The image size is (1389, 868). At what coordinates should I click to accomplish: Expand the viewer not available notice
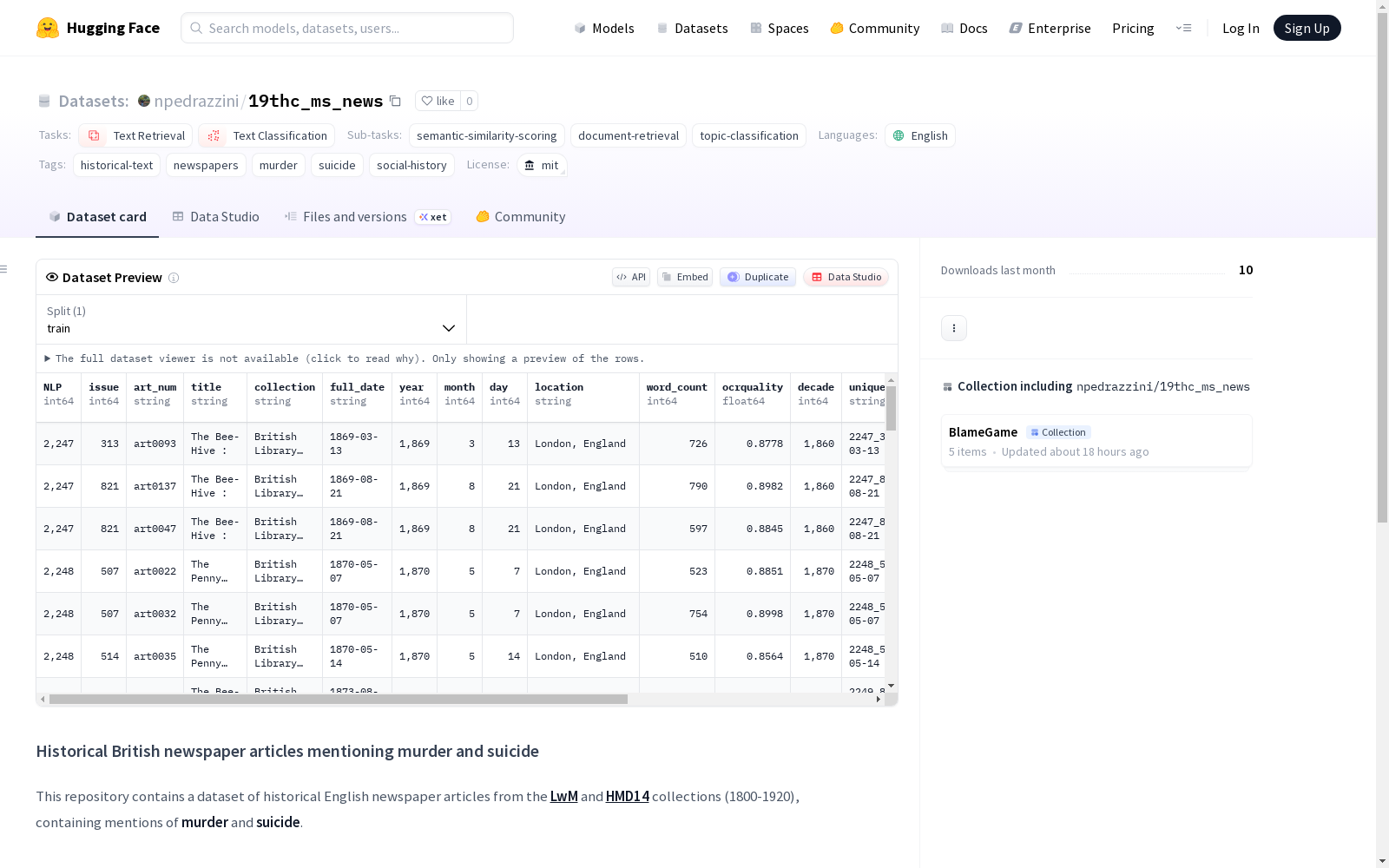click(x=345, y=358)
